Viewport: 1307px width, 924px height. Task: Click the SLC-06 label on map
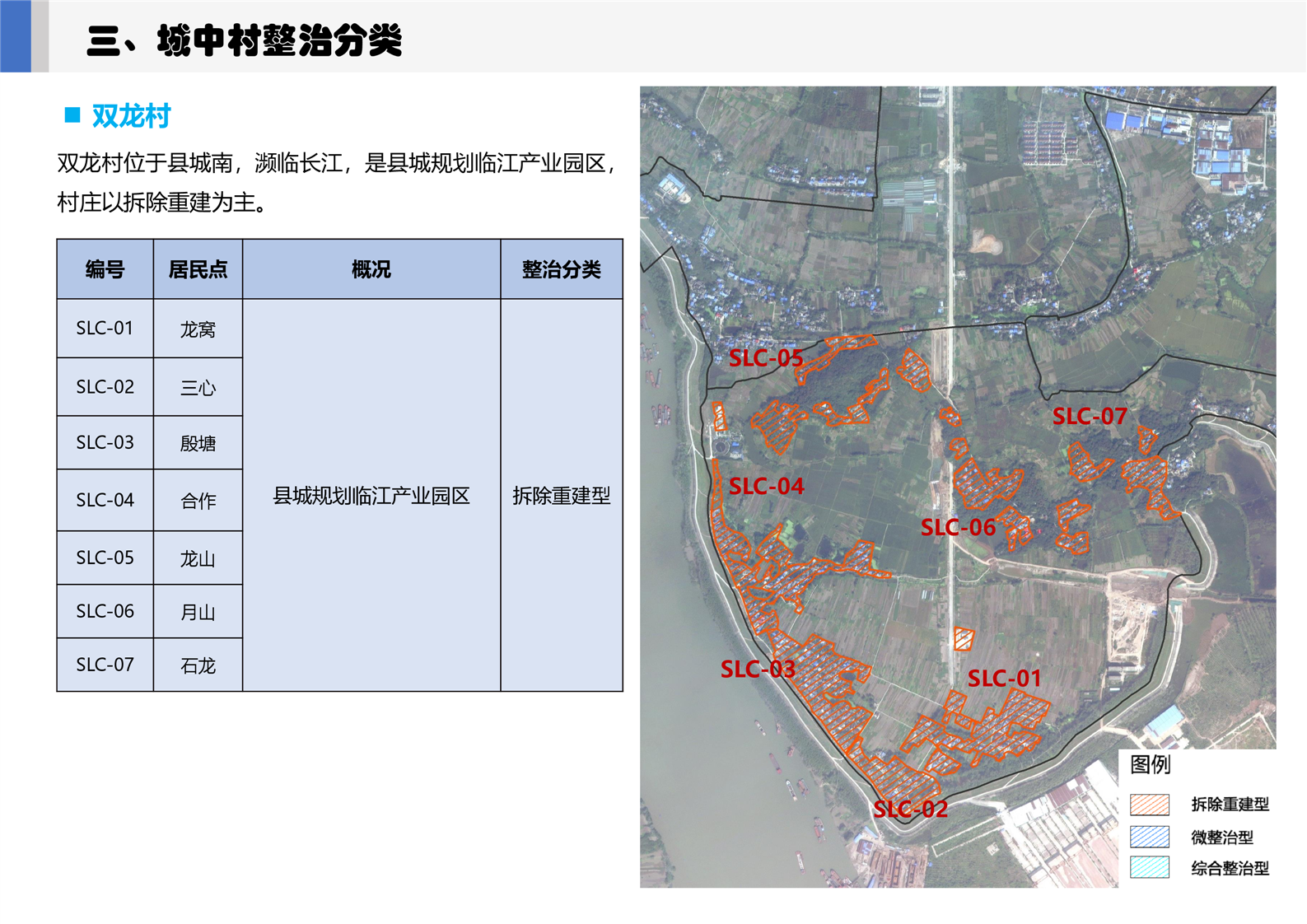tap(958, 527)
